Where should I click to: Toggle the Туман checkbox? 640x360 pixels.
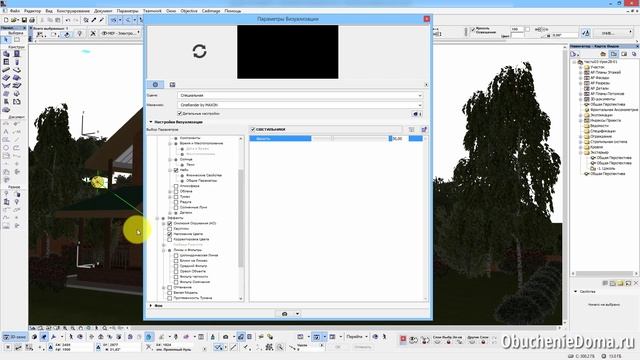[176, 196]
